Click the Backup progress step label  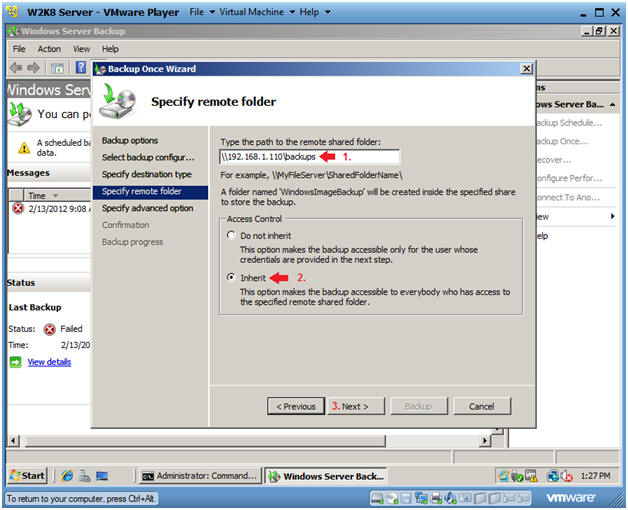133,242
